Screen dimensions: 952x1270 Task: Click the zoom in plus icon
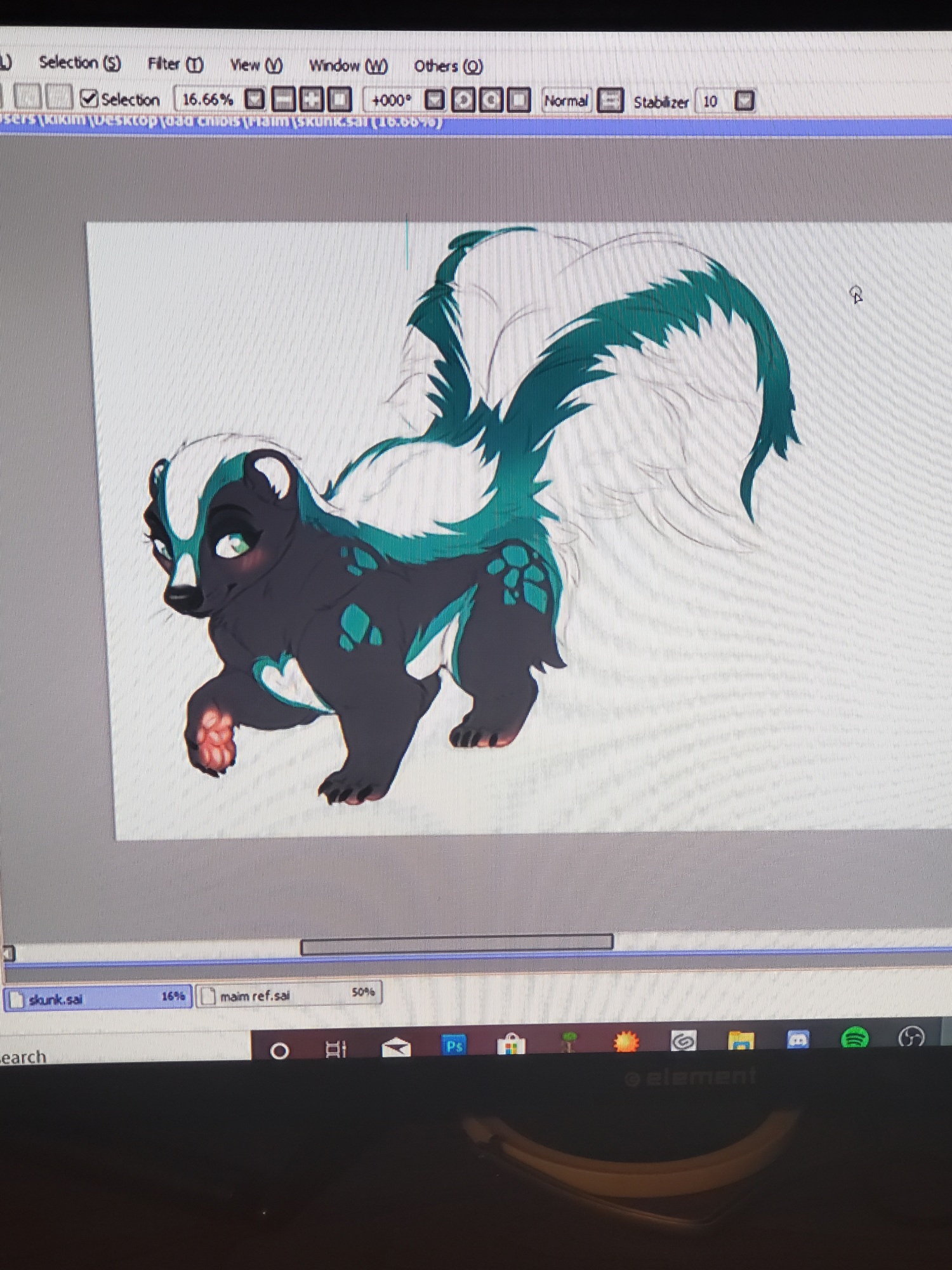pyautogui.click(x=312, y=100)
